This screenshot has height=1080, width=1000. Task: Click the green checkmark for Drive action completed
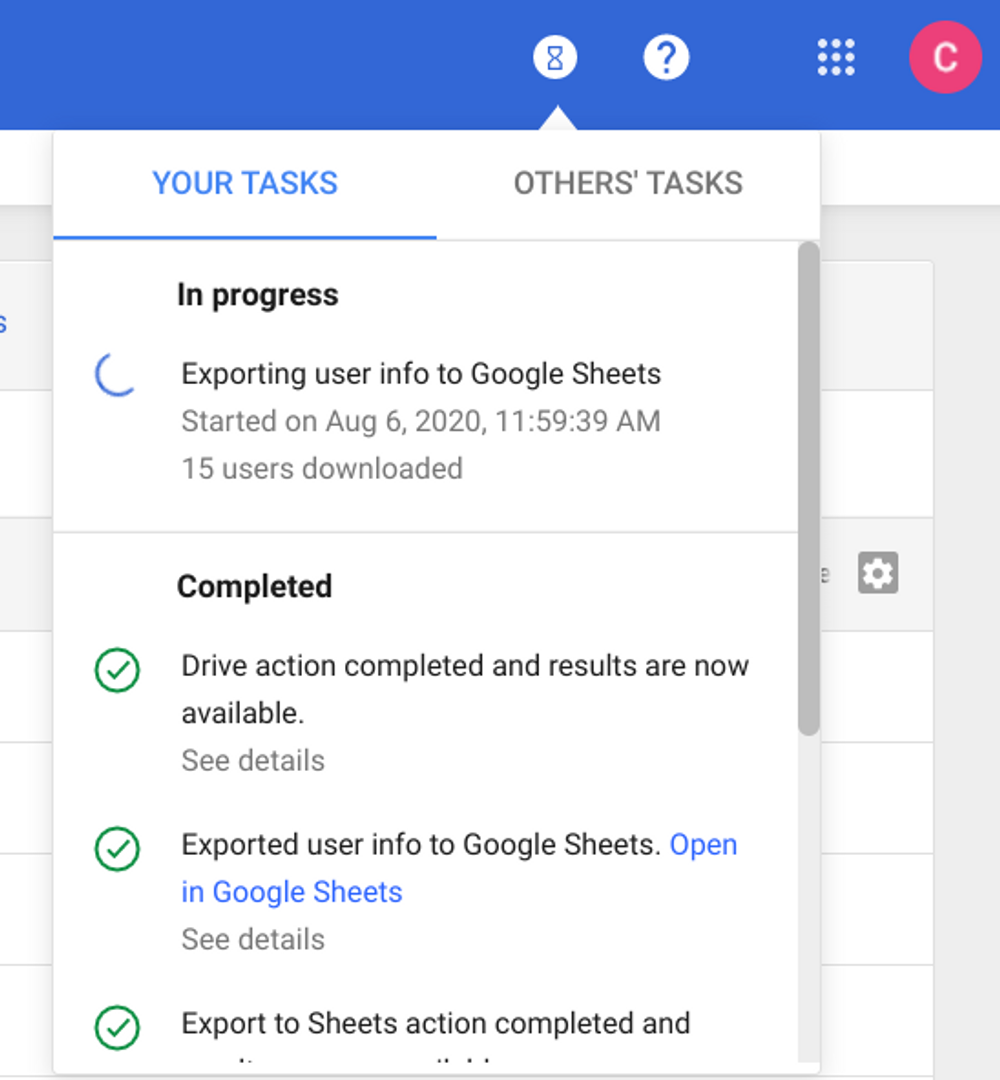click(x=117, y=669)
